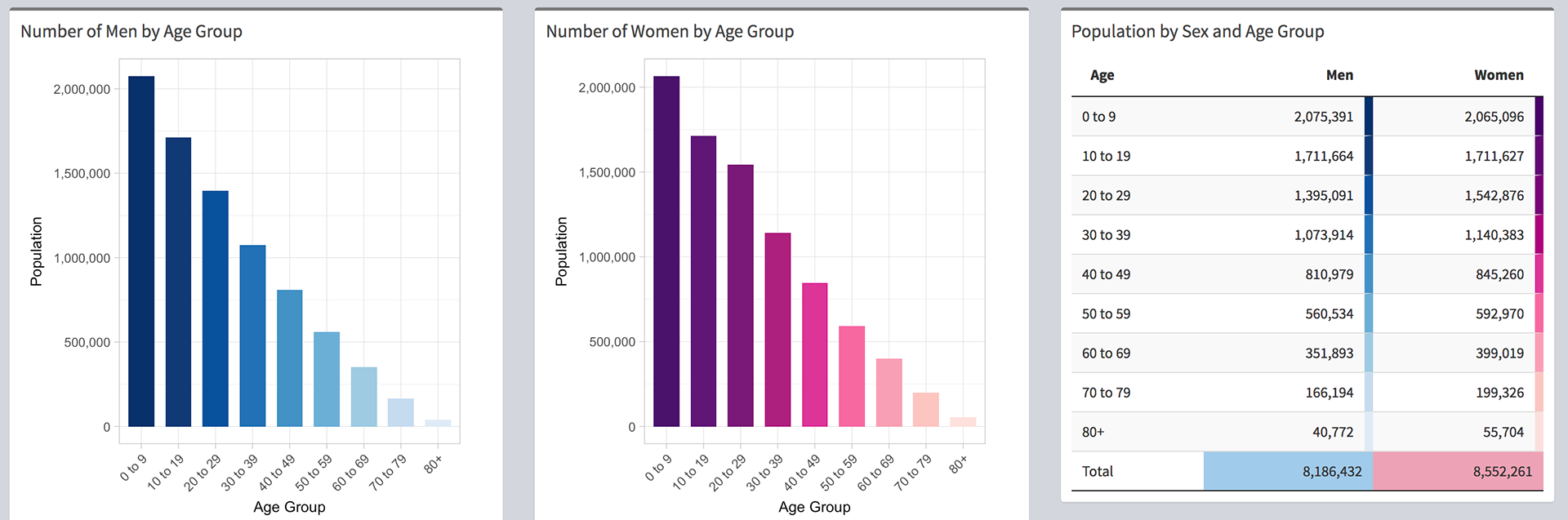Click the 0 to 9 bar in Women chart

(x=666, y=251)
